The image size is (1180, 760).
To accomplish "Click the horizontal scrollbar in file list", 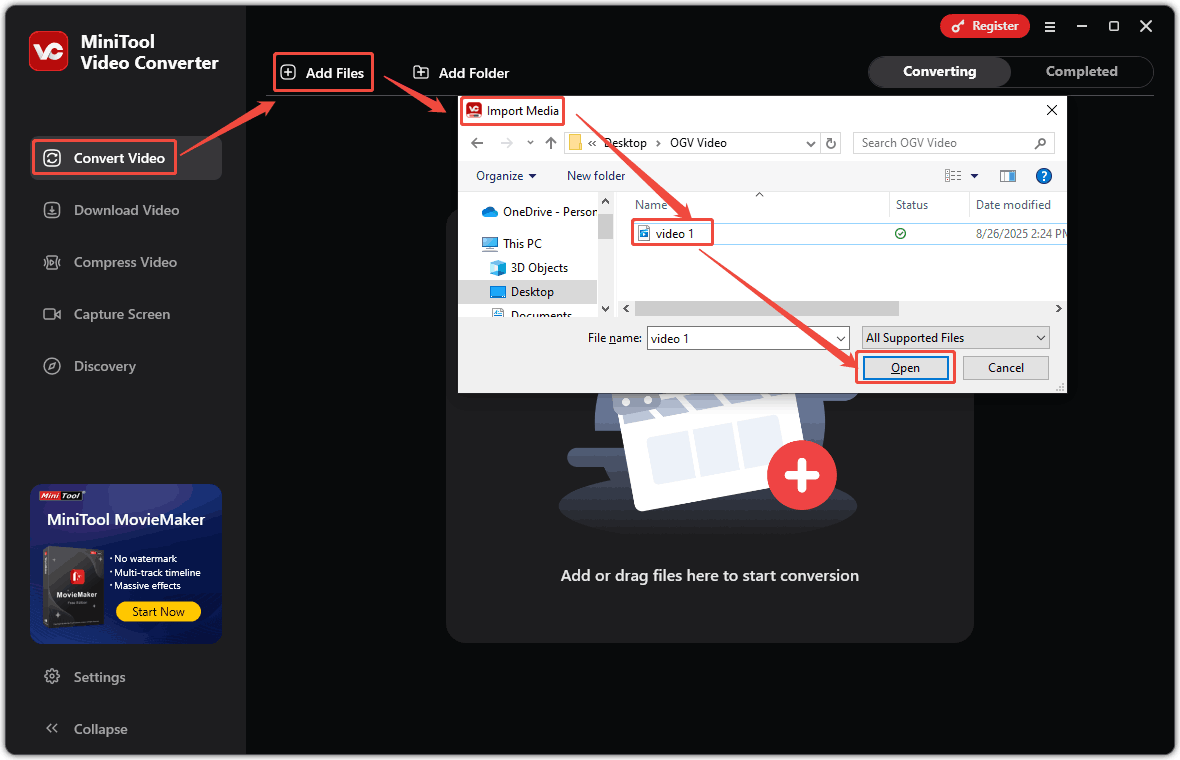I will coord(766,309).
